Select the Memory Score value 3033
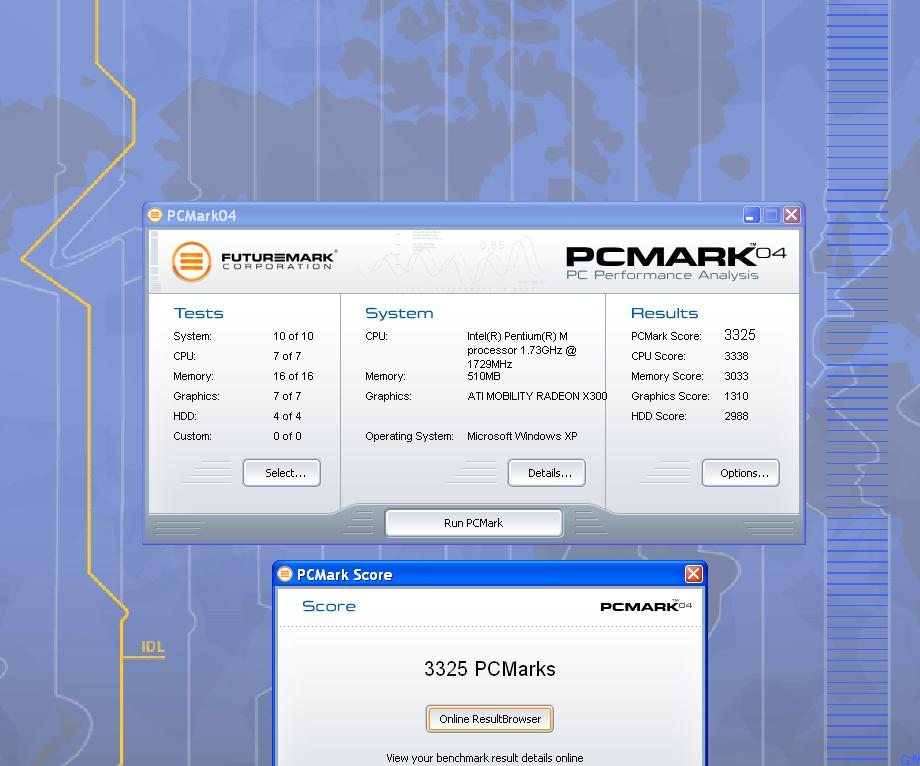 click(736, 376)
